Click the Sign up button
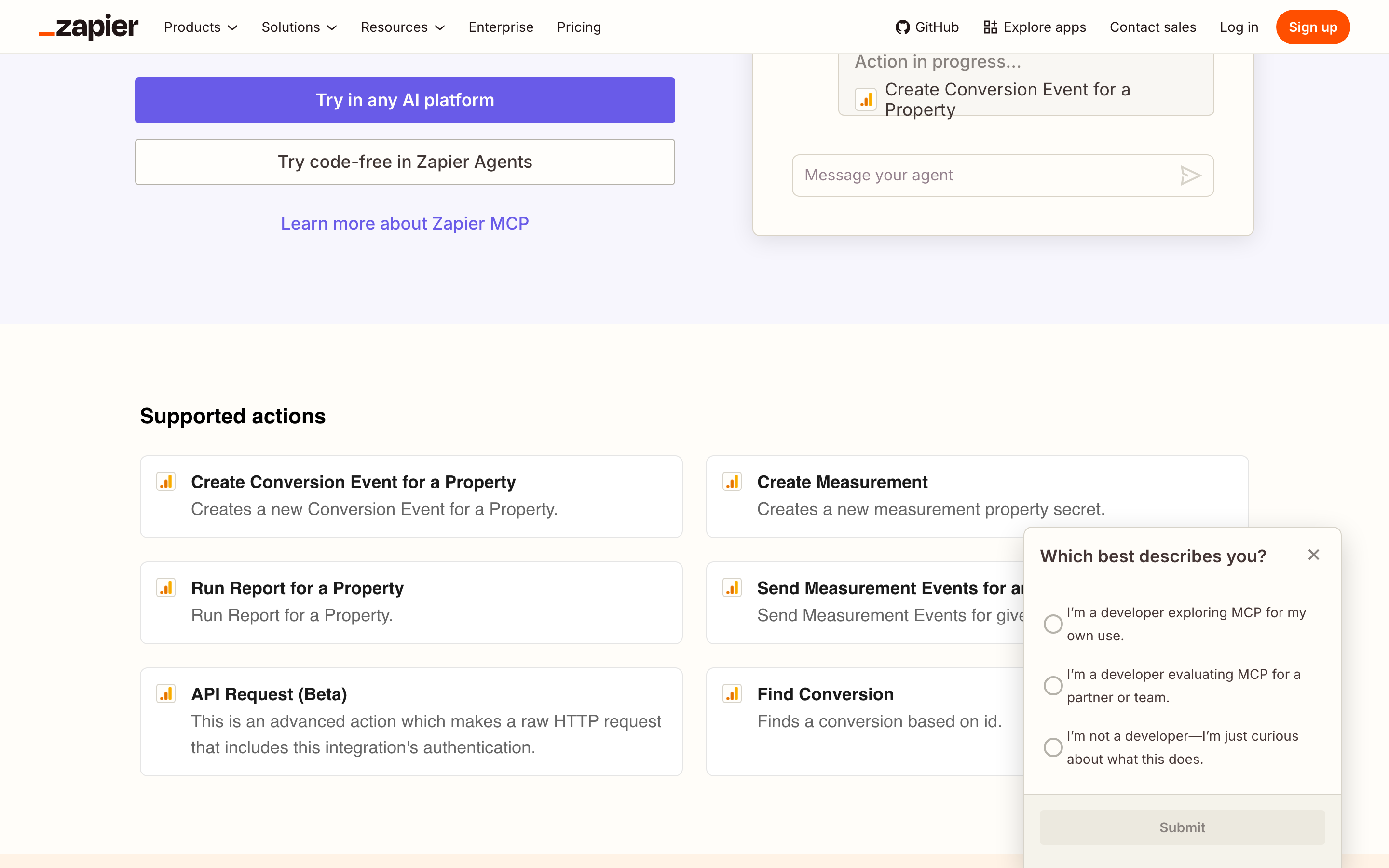 click(1313, 27)
